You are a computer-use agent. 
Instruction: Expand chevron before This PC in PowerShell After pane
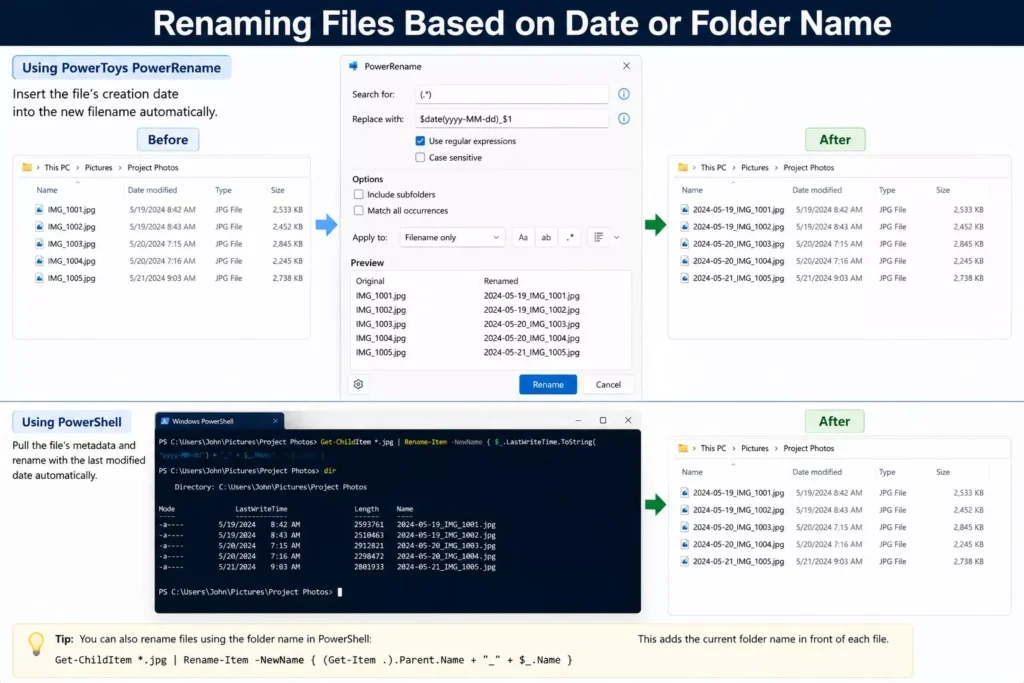[x=694, y=449]
